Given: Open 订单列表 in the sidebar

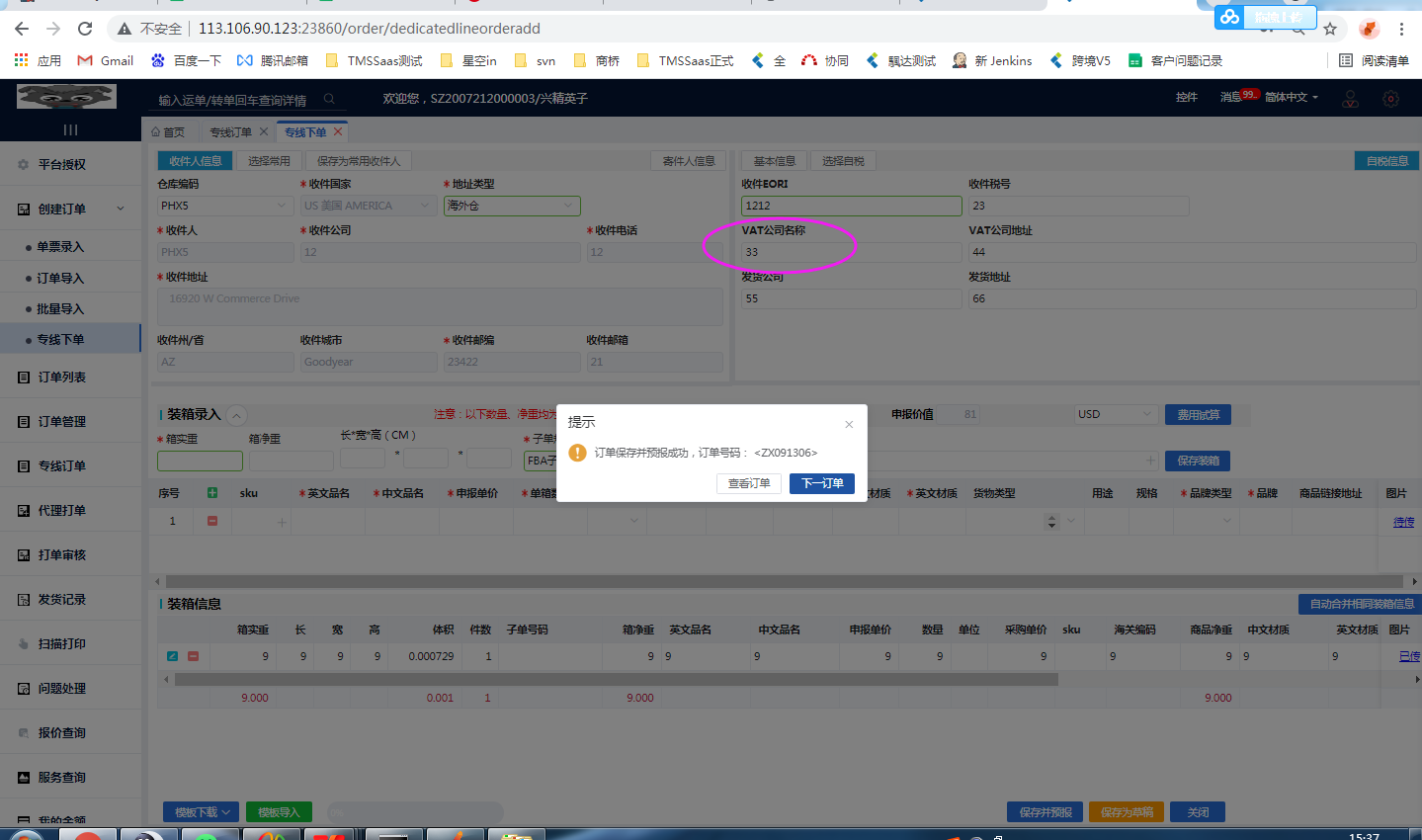Looking at the screenshot, I should [61, 377].
